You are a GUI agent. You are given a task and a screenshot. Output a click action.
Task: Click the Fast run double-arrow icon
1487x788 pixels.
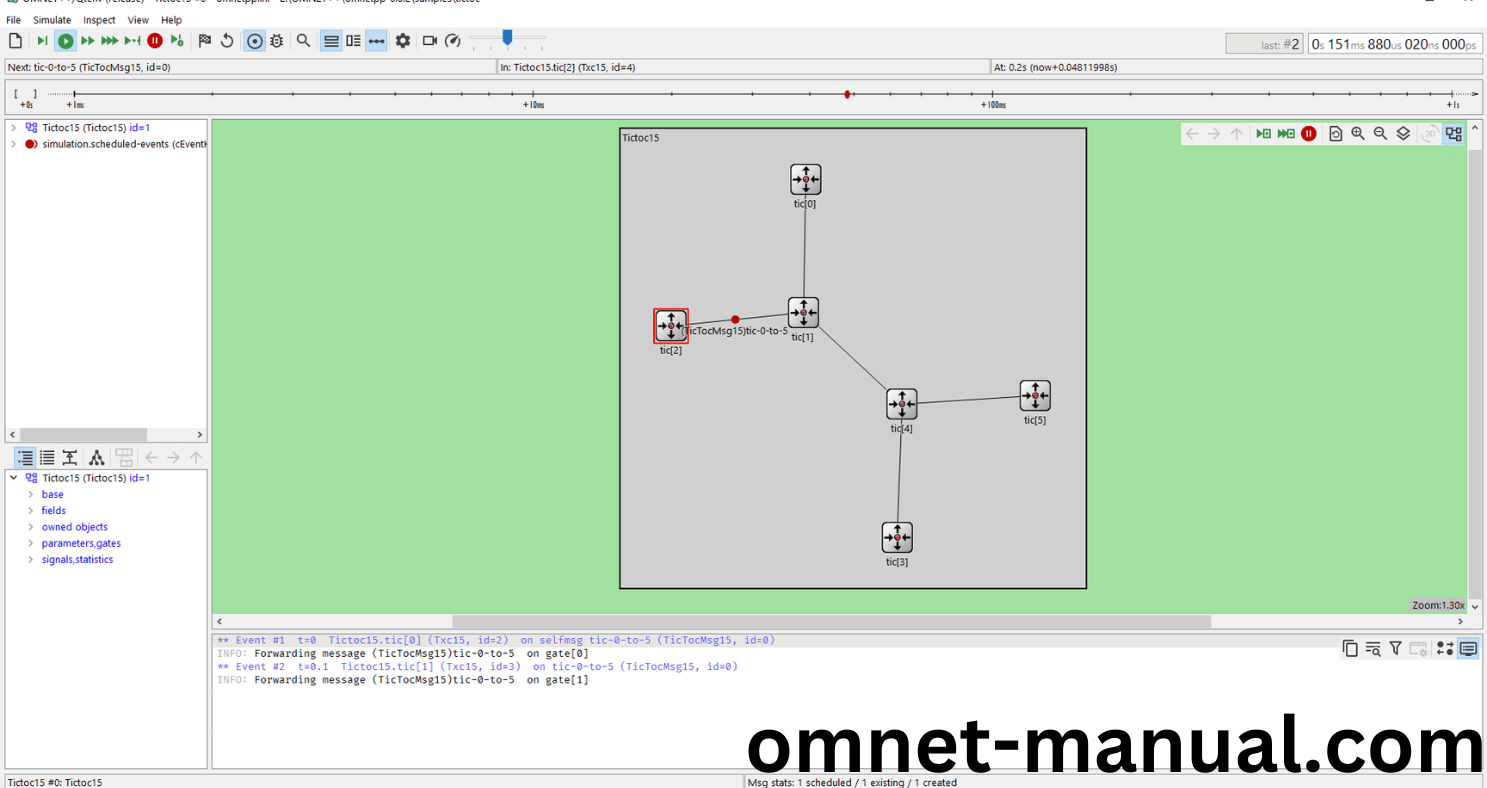coord(88,41)
